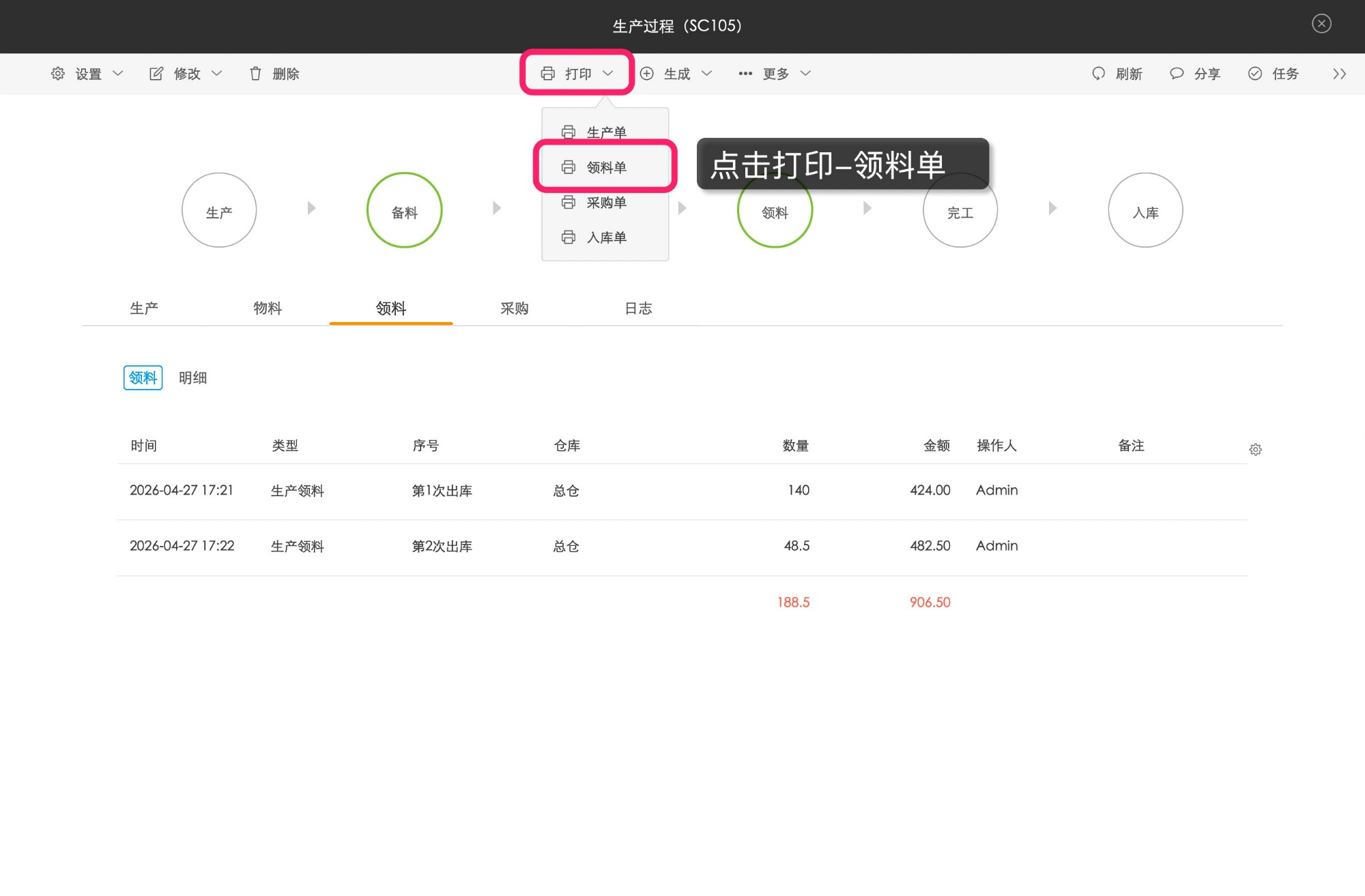Click the 仓库 column header
Screen dimensions: 1365x896
[567, 446]
